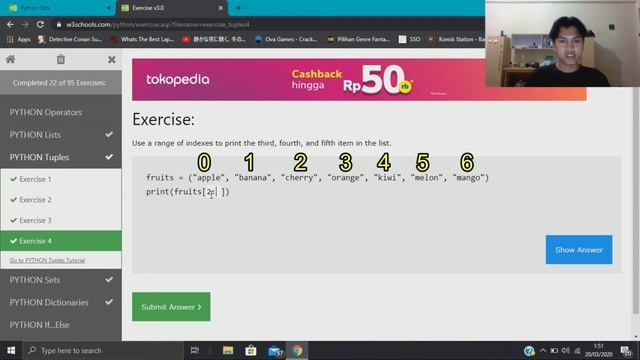Select Exercise 2 in Tuples
640x360 pixels.
pyautogui.click(x=61, y=200)
